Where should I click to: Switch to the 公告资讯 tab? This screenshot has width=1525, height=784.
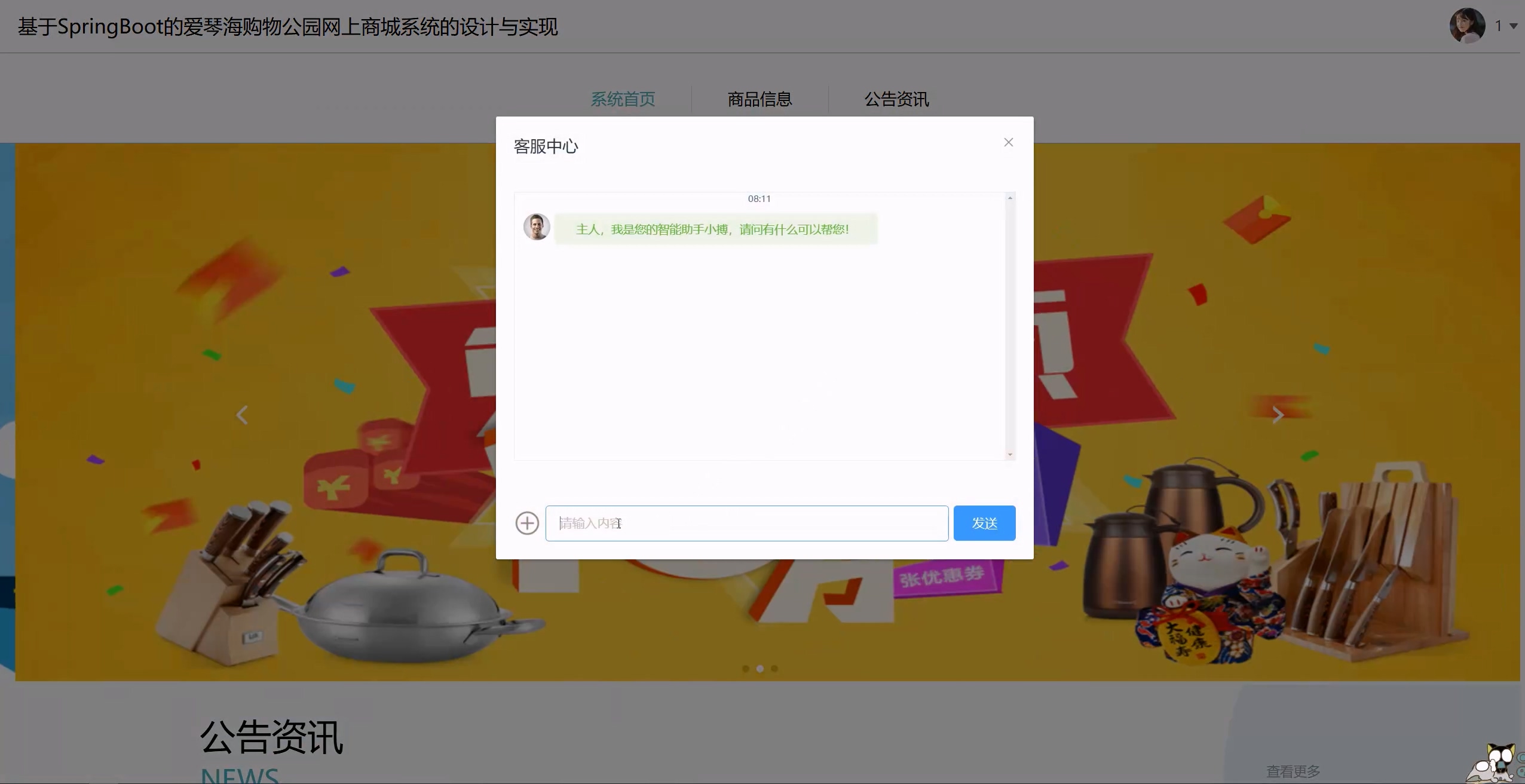(x=896, y=99)
